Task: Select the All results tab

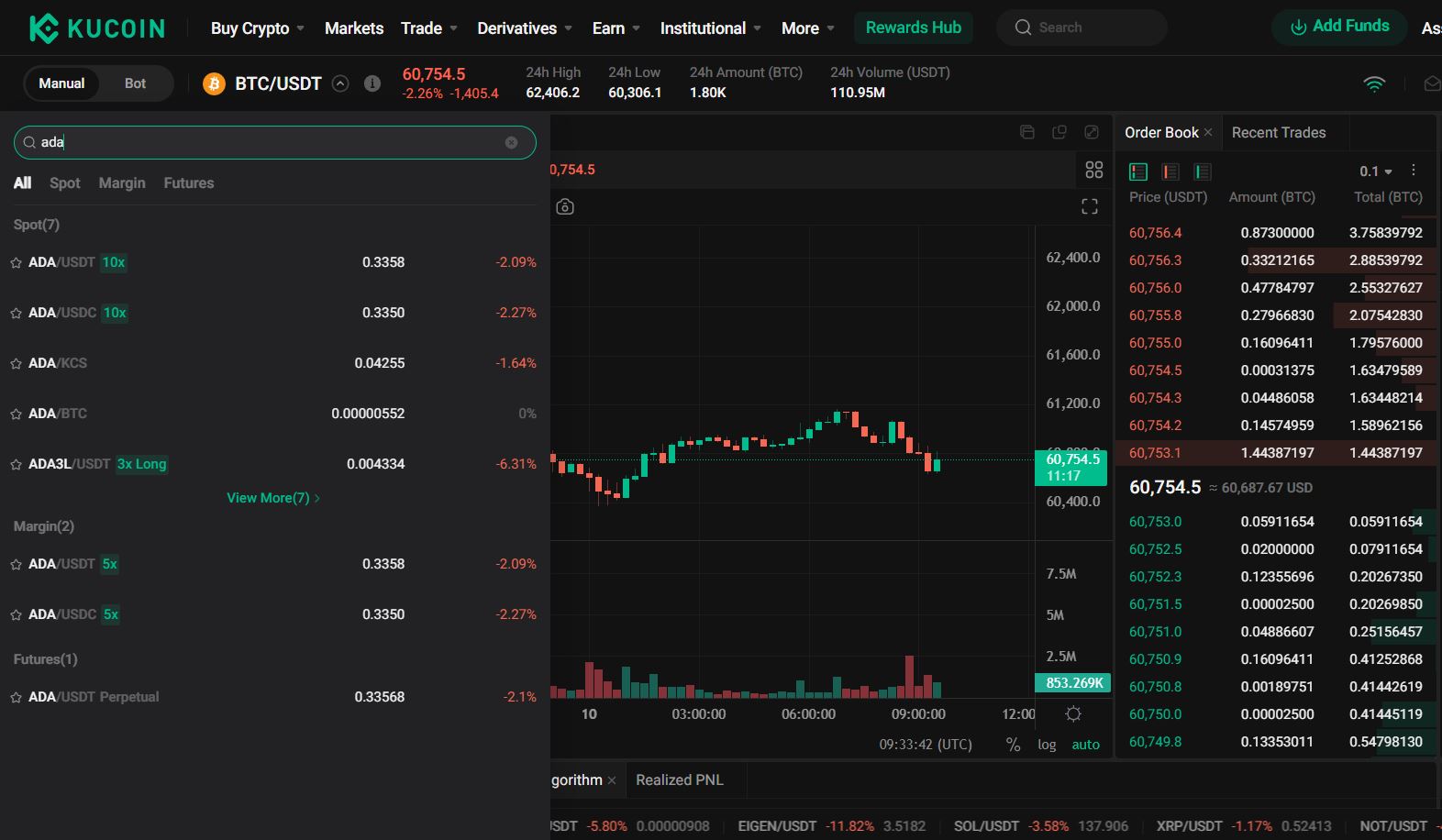Action: (x=22, y=183)
